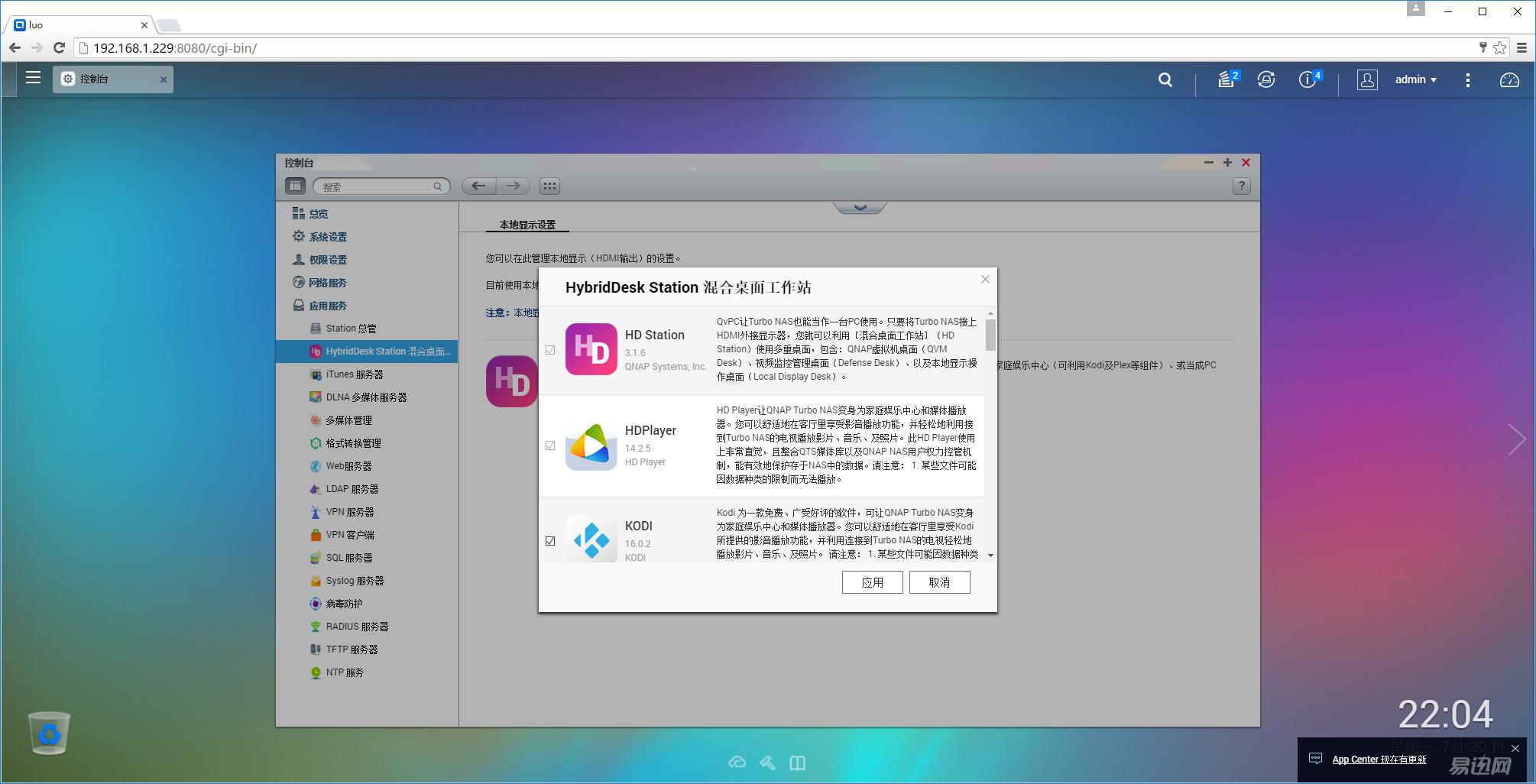
Task: Switch to the 本地显示设置 tab
Action: click(x=527, y=225)
